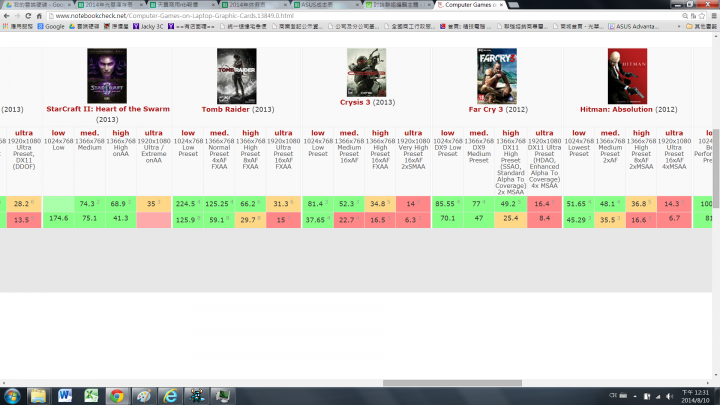The width and height of the screenshot is (720, 405).
Task: Launch Microsoft Excel from the taskbar
Action: coord(91,396)
